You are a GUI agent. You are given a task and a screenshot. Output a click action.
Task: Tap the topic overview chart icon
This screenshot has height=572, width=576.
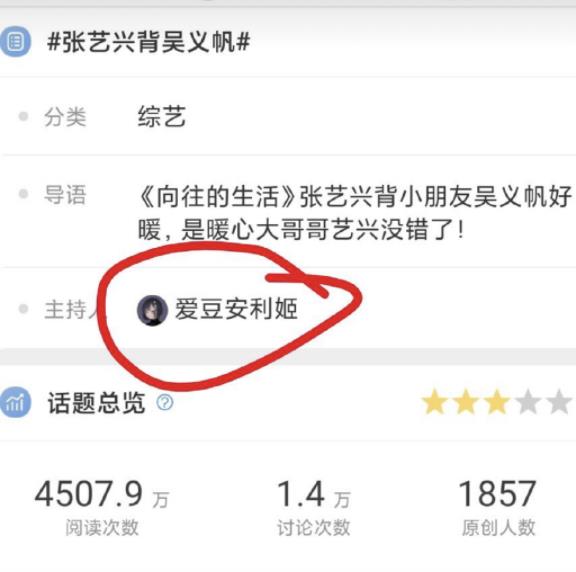coord(15,403)
